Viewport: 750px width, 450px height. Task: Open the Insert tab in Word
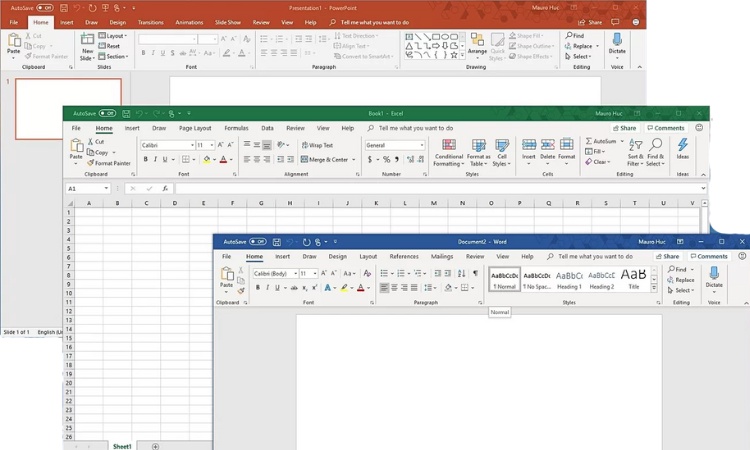pyautogui.click(x=282, y=256)
